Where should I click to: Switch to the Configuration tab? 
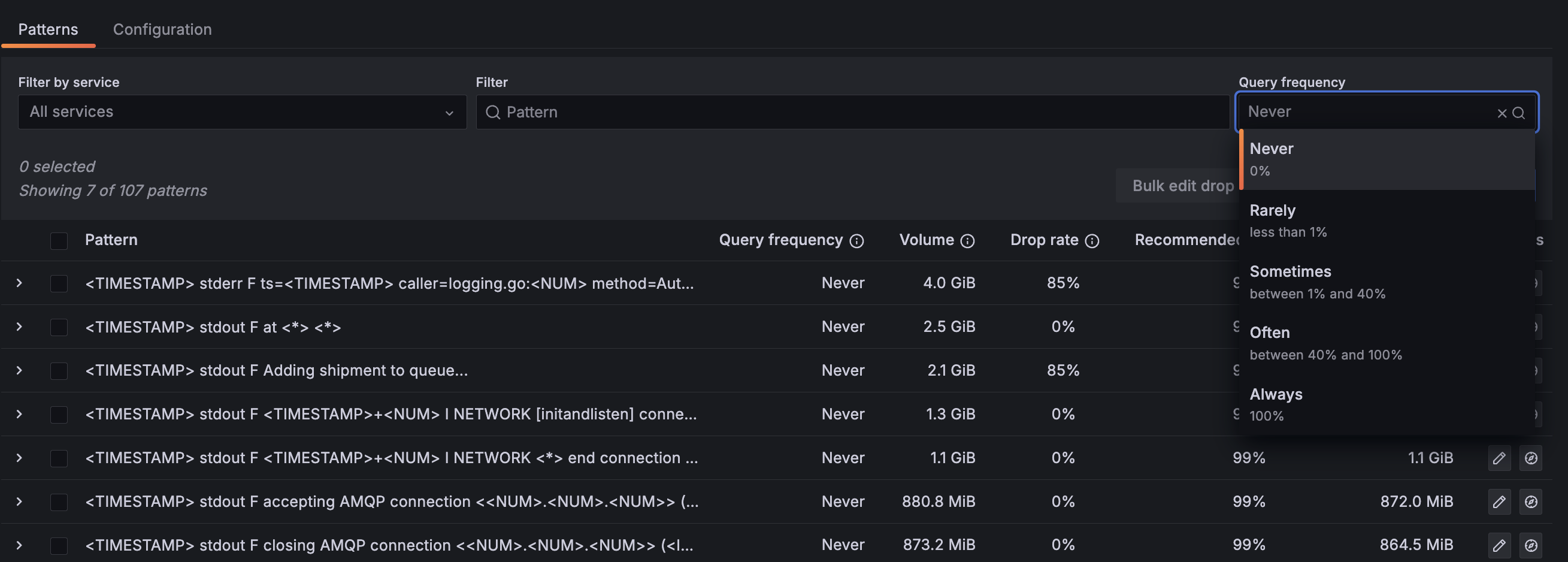pos(162,29)
